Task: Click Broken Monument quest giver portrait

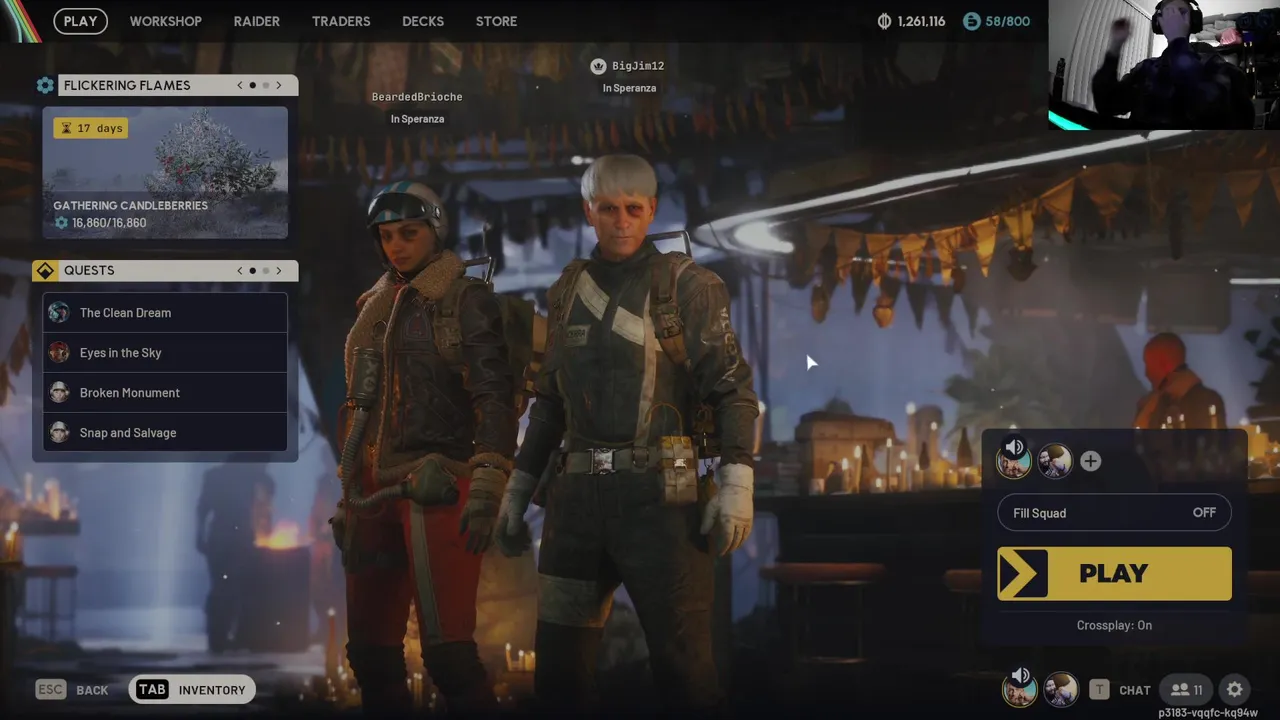Action: (59, 392)
